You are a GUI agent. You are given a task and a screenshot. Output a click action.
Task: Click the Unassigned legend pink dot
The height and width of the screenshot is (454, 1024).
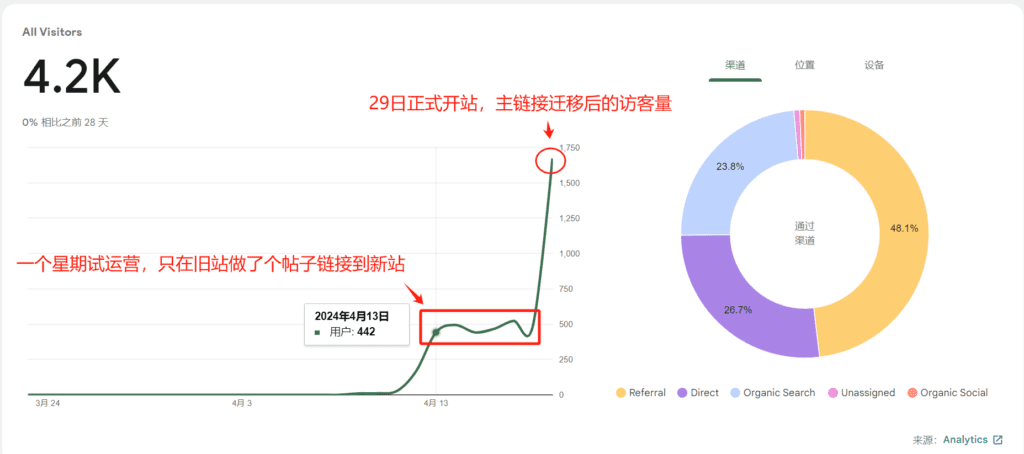click(x=833, y=393)
